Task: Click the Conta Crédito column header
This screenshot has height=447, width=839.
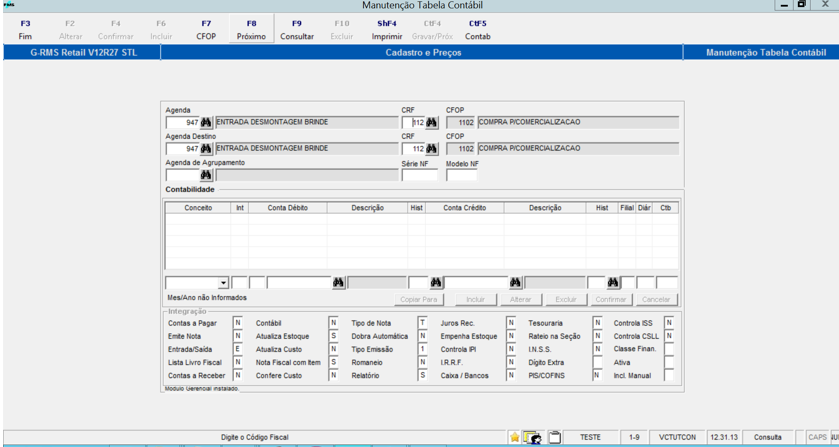Action: 464,208
